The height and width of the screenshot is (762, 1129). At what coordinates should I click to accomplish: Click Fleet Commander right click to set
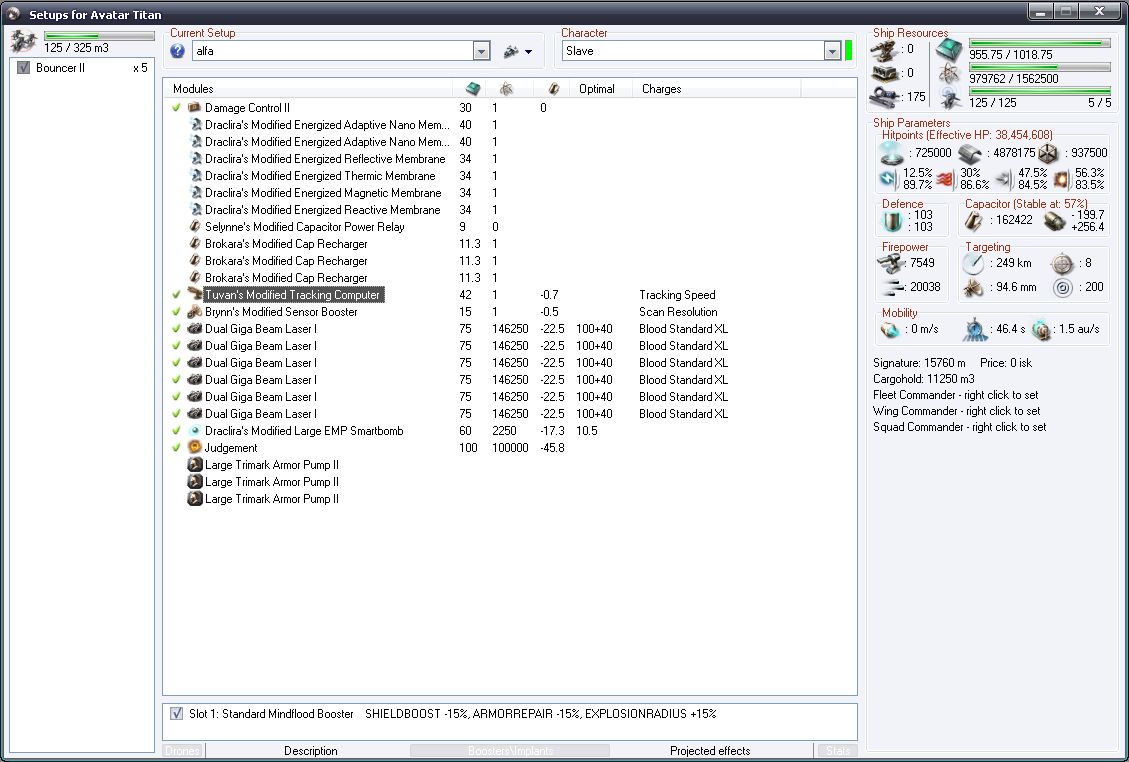click(955, 395)
